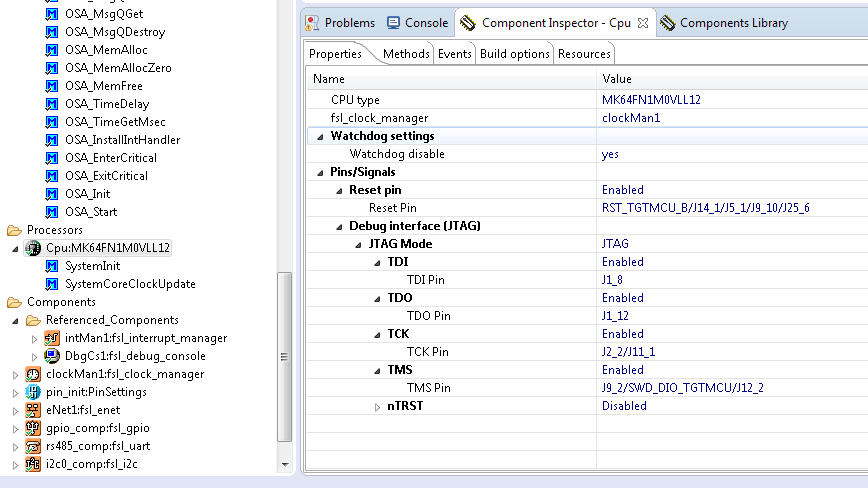Click the i2c0_comp:fsl_i2c component icon
This screenshot has height=488, width=868.
click(32, 464)
